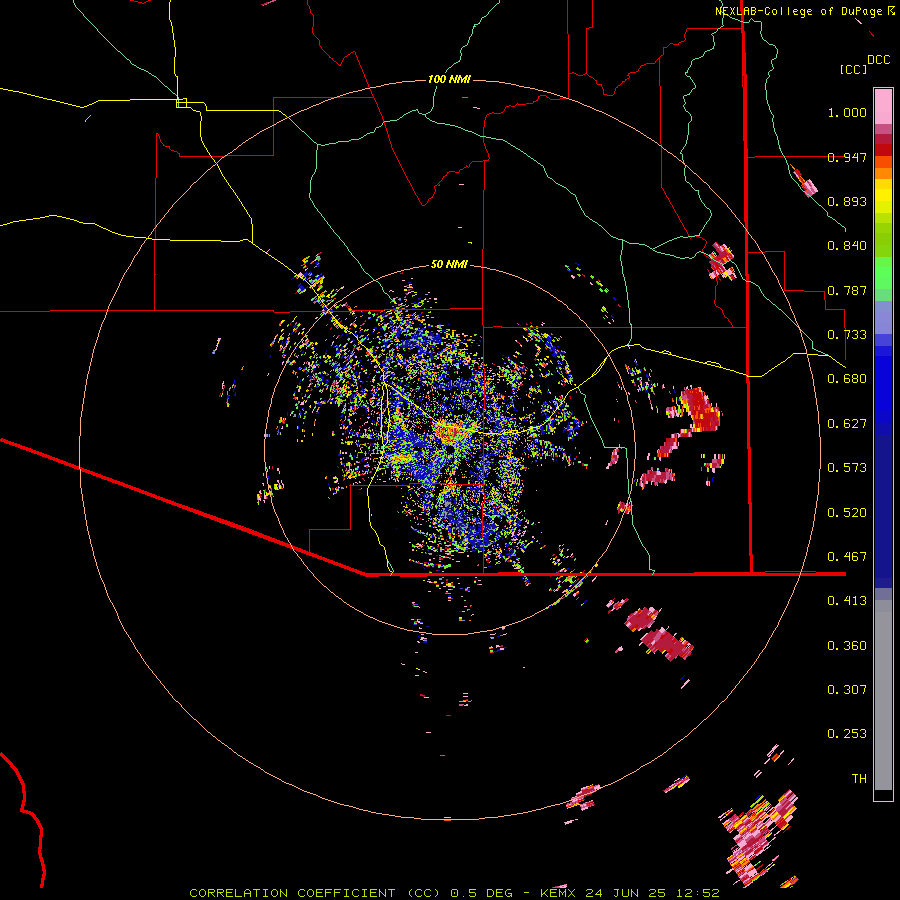900x900 pixels.
Task: Click the 0.840 legend value
Action: point(847,246)
